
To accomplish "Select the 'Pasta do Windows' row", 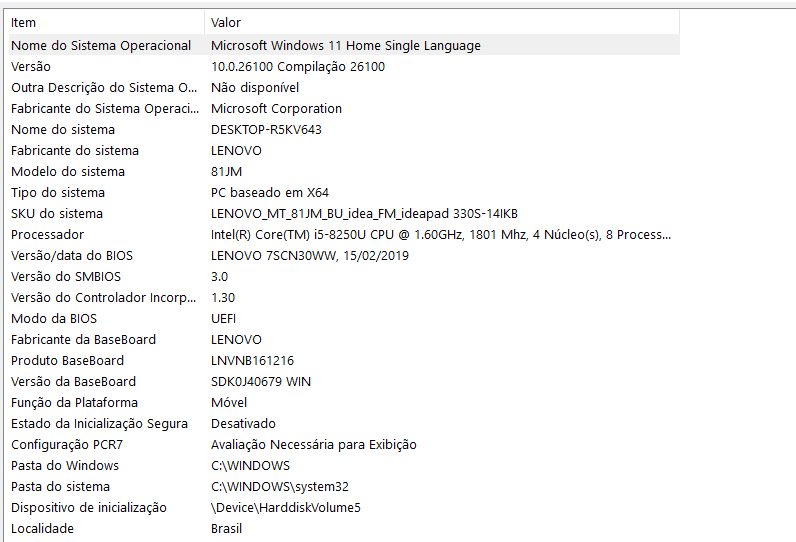I will pyautogui.click(x=344, y=466).
